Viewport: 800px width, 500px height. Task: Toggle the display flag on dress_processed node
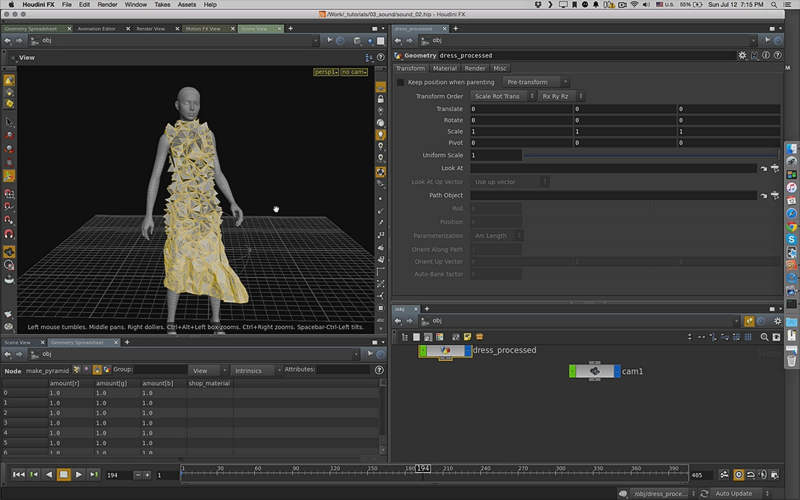(469, 351)
